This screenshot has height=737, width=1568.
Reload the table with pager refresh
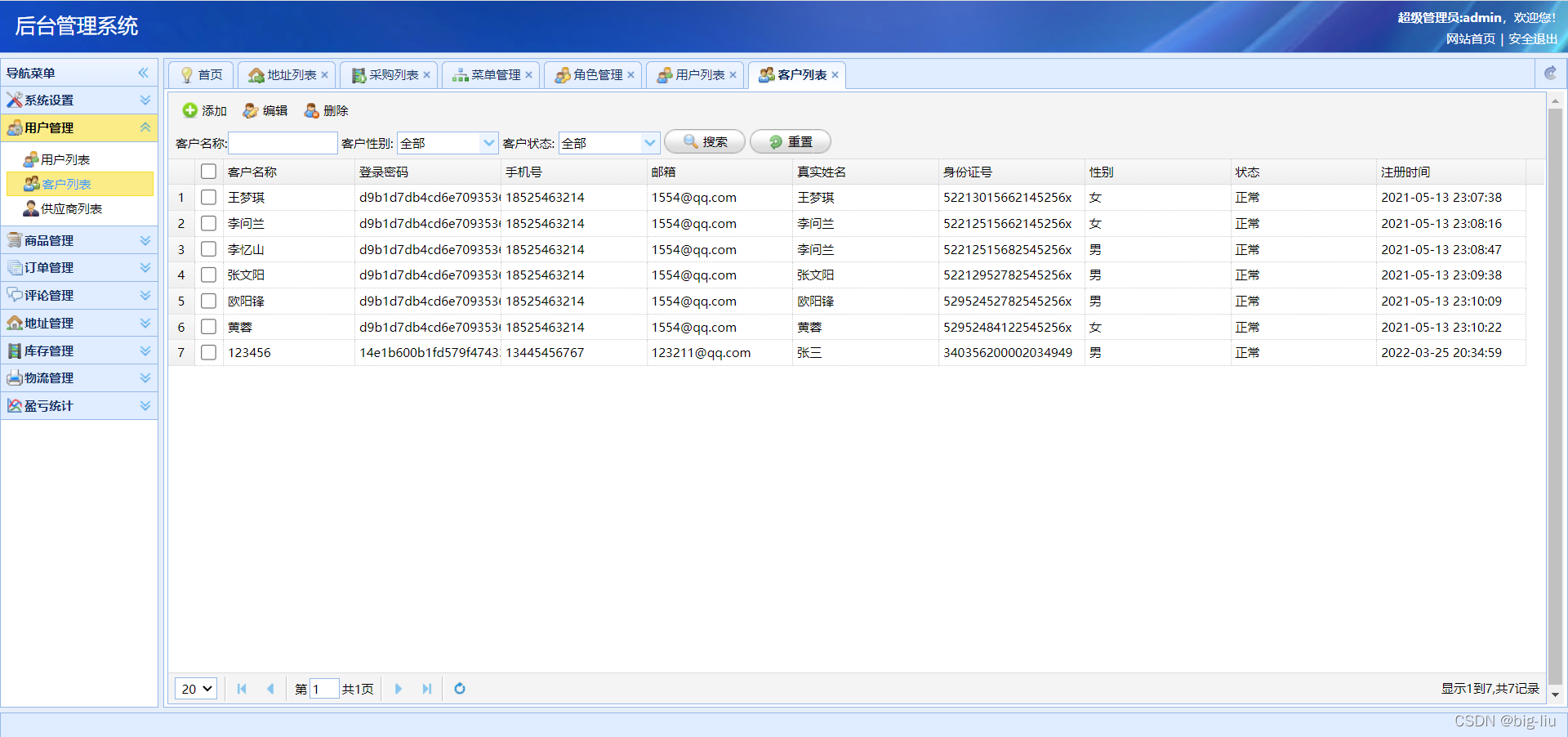[x=460, y=689]
